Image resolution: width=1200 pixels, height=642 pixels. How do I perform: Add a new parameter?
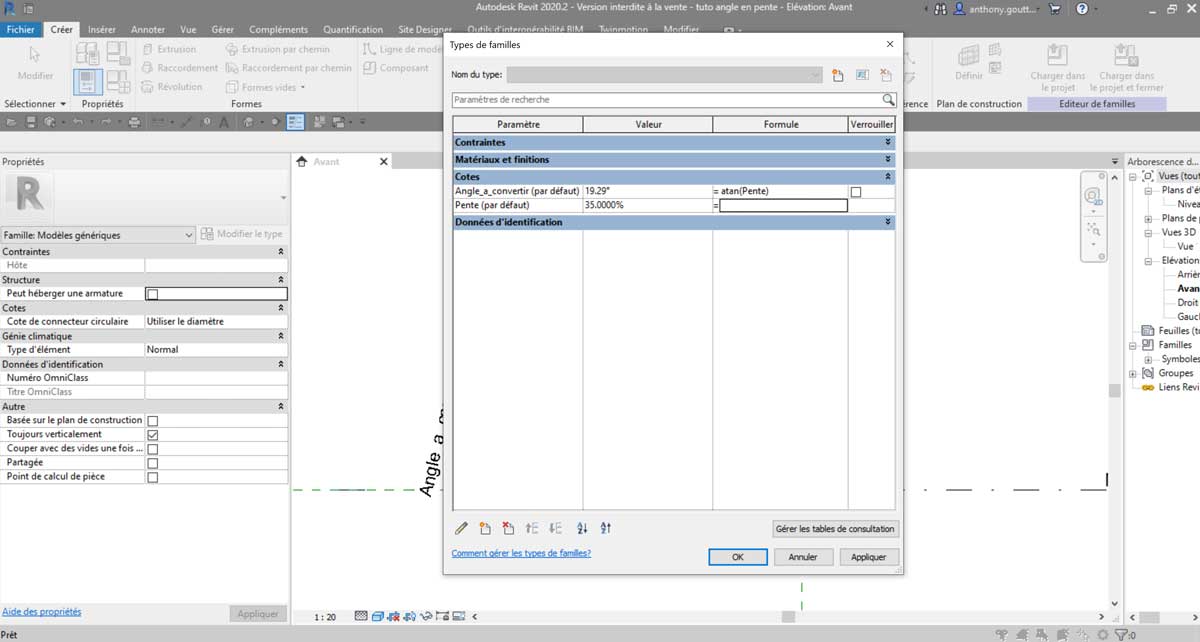tap(485, 528)
